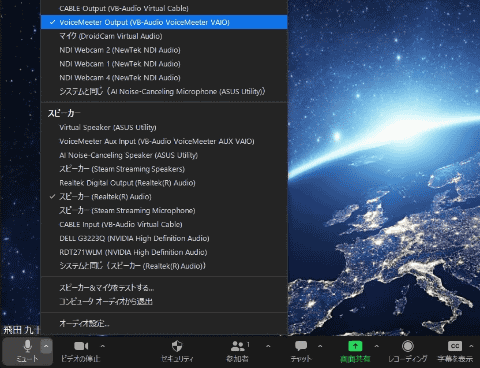The height and width of the screenshot is (368, 480).
Task: Select Steam Streaming Speakers output
Action: pos(164,169)
